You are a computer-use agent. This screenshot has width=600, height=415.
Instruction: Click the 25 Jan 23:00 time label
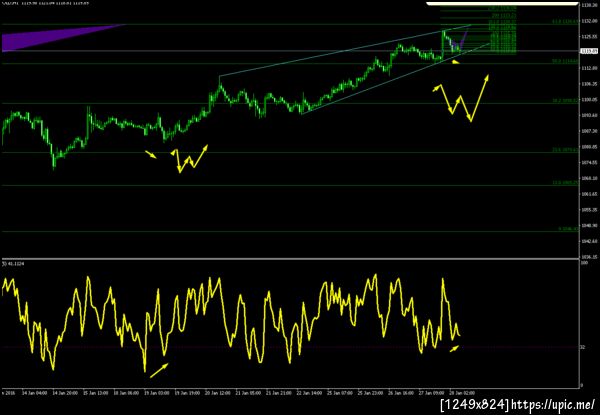[x=369, y=393]
